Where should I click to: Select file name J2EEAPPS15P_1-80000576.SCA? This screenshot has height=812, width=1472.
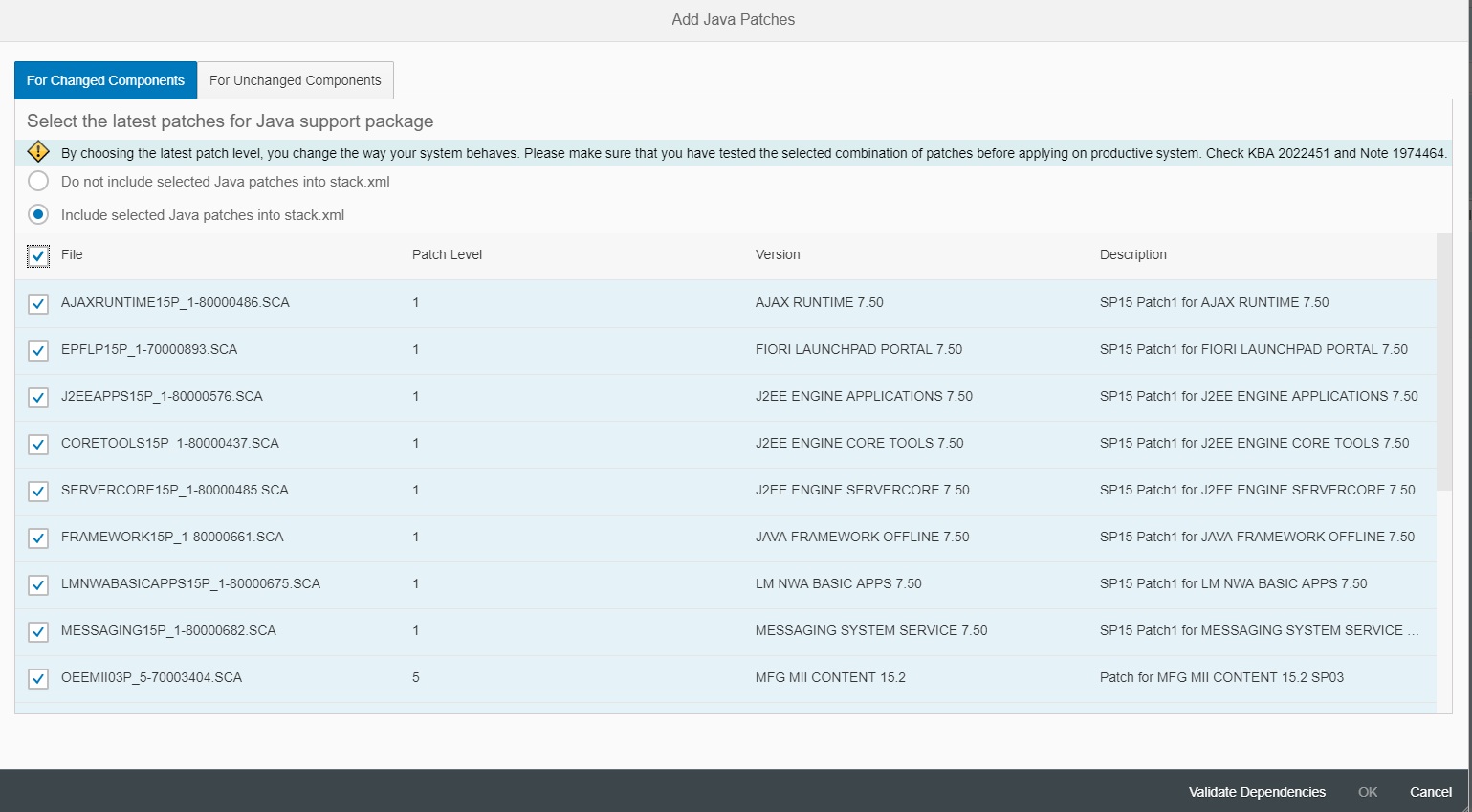162,396
